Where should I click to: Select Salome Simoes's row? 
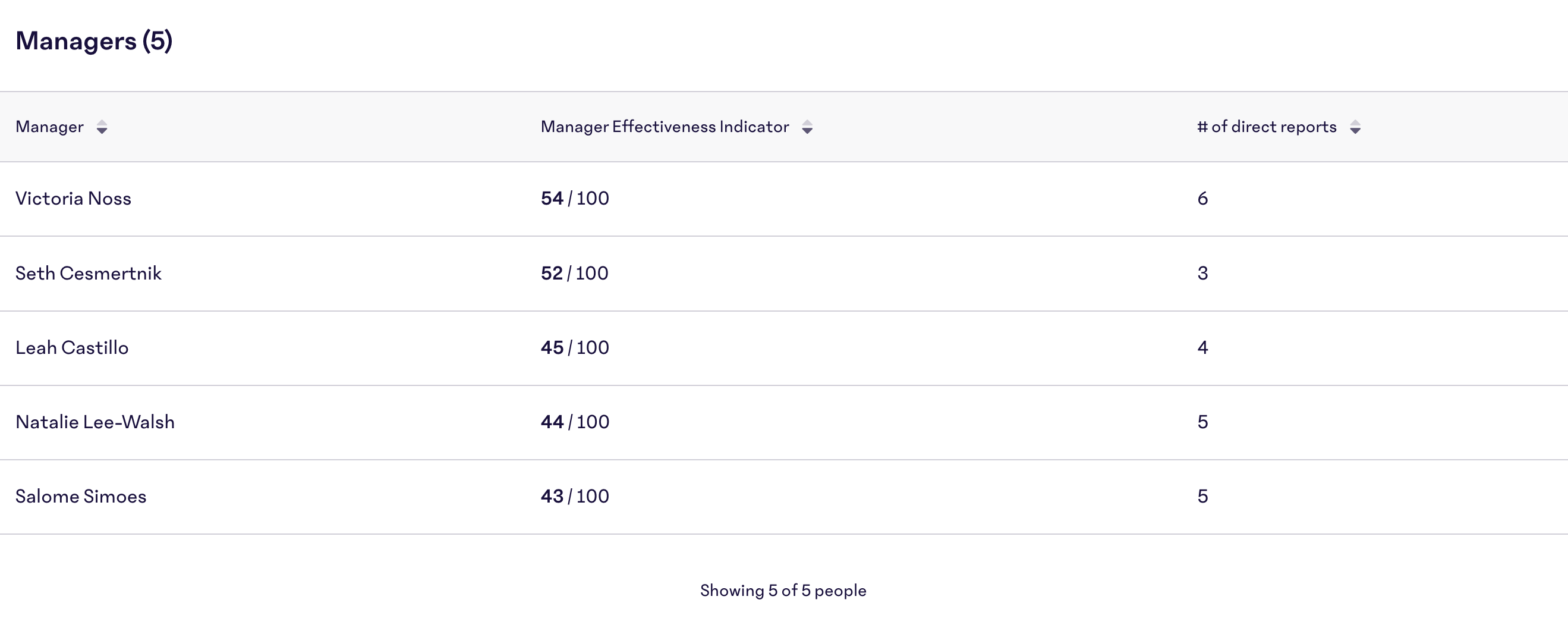point(81,496)
